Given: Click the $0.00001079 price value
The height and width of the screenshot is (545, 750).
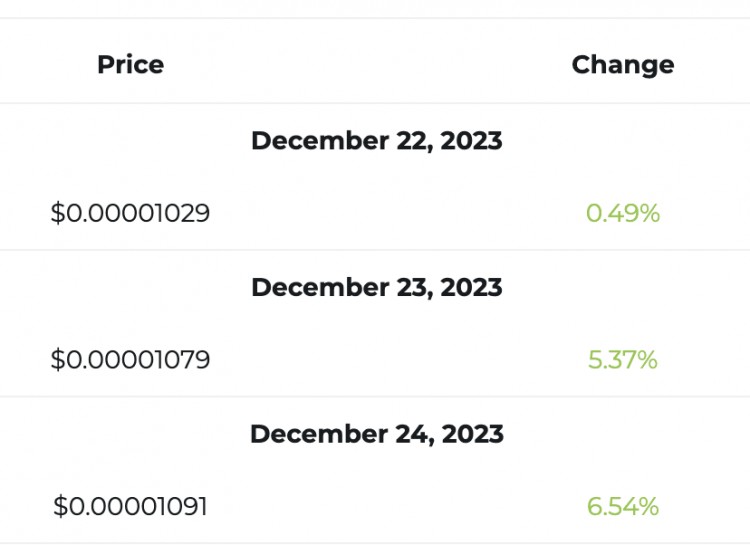Looking at the screenshot, I should click(130, 360).
